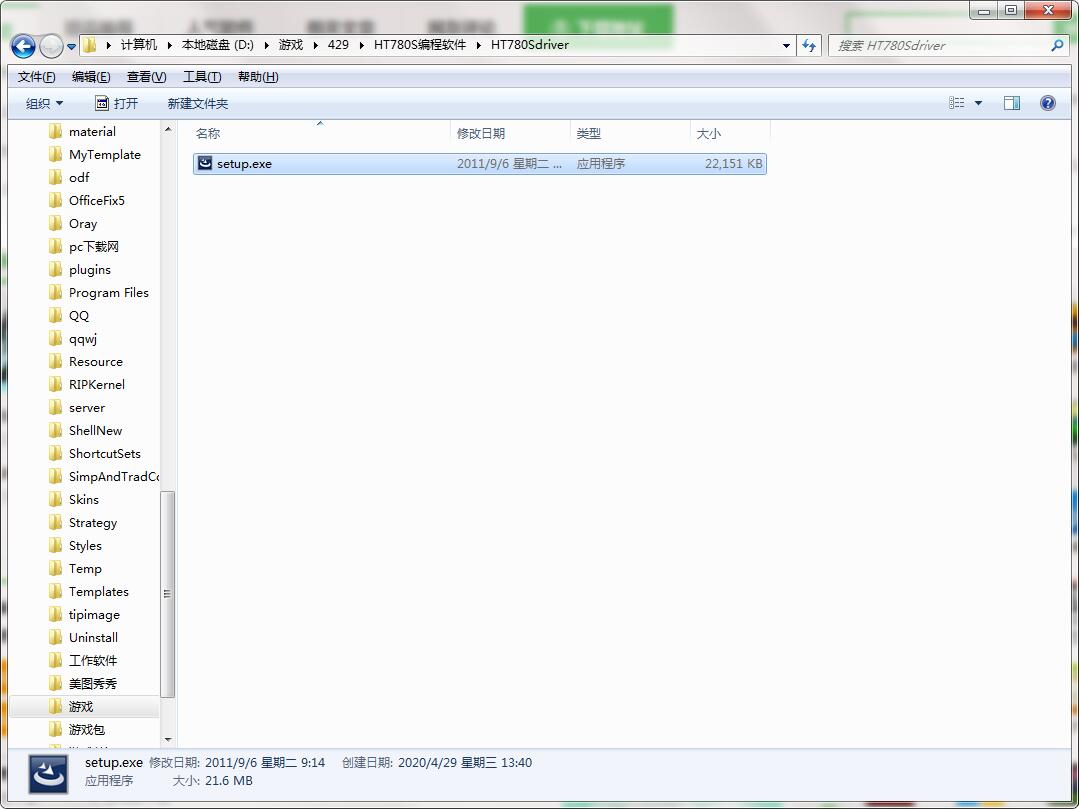1079x809 pixels.
Task: Expand the 组织 dropdown
Action: click(44, 103)
